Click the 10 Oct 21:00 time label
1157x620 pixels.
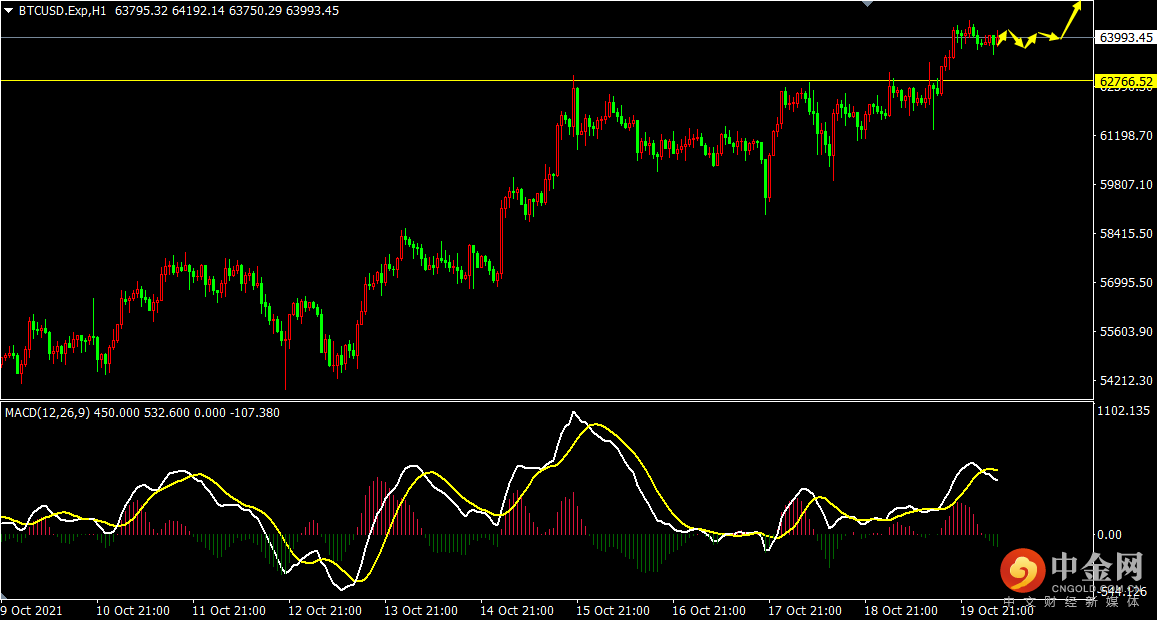[133, 611]
